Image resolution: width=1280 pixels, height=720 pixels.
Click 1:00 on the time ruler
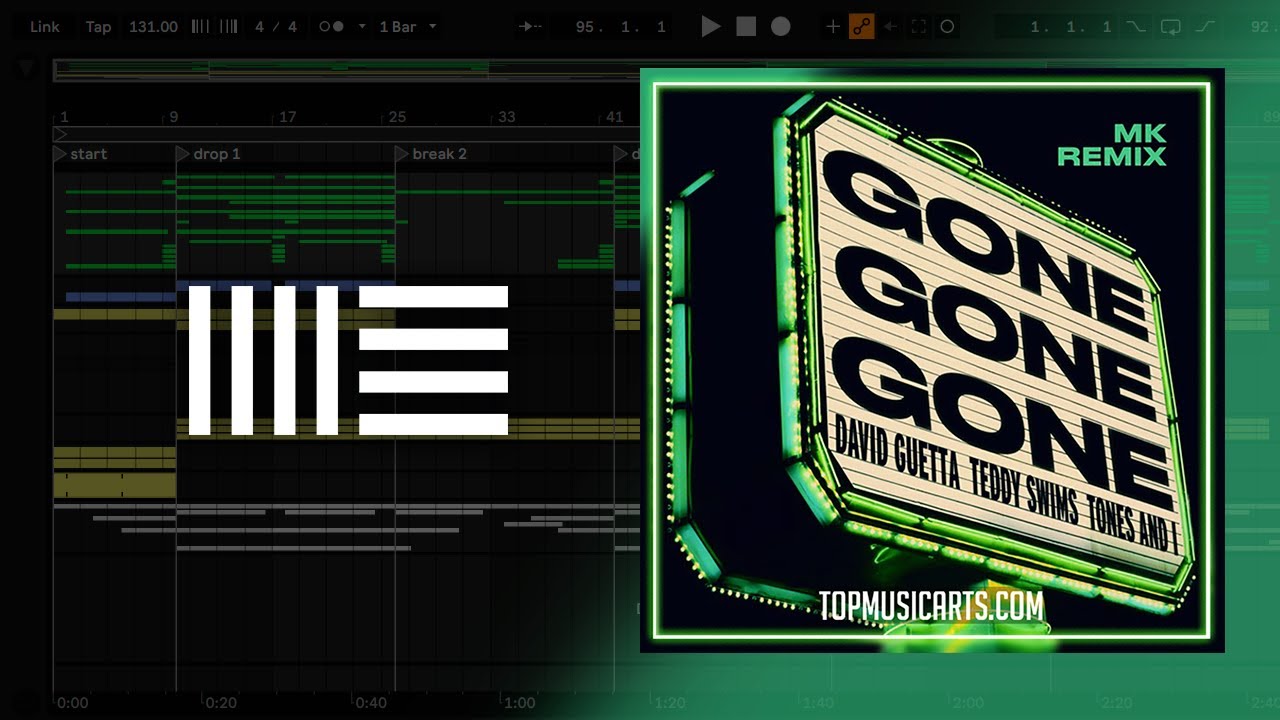tap(519, 703)
